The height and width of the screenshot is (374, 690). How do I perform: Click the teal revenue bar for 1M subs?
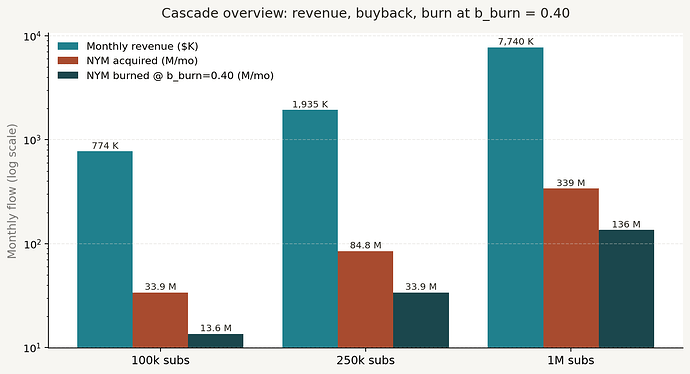coord(516,198)
